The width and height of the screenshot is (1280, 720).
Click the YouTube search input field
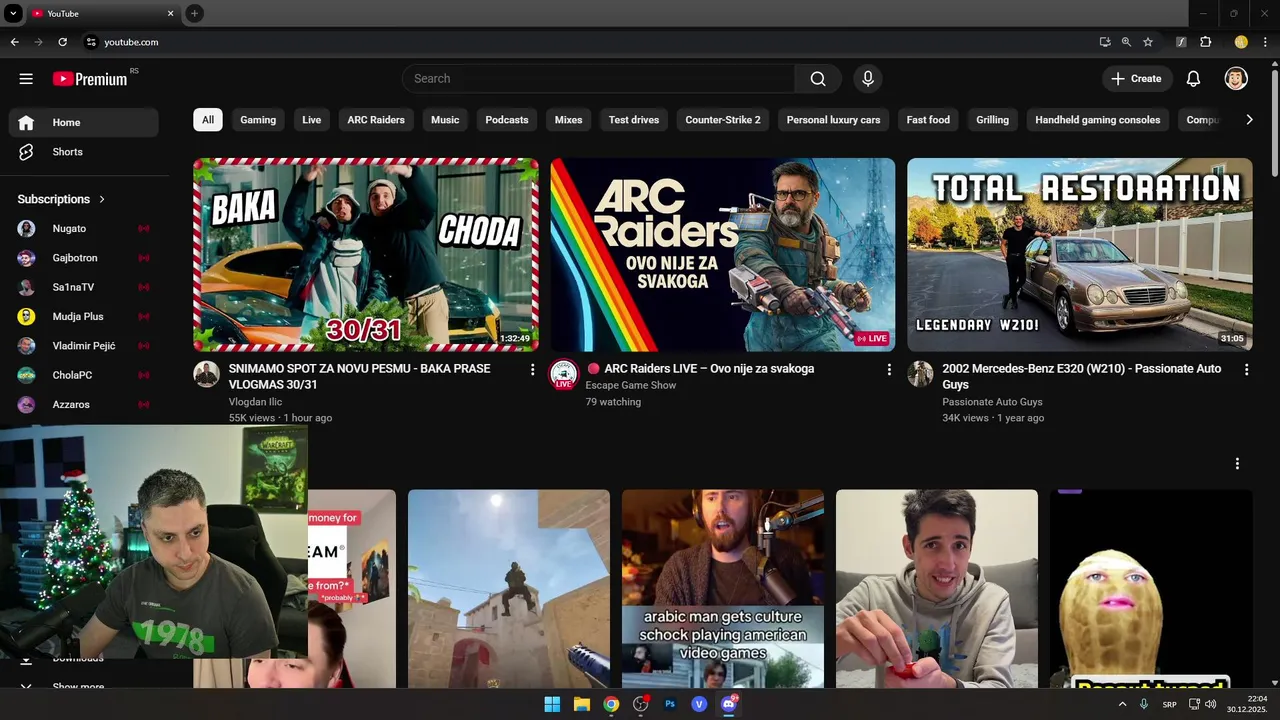[x=599, y=78]
